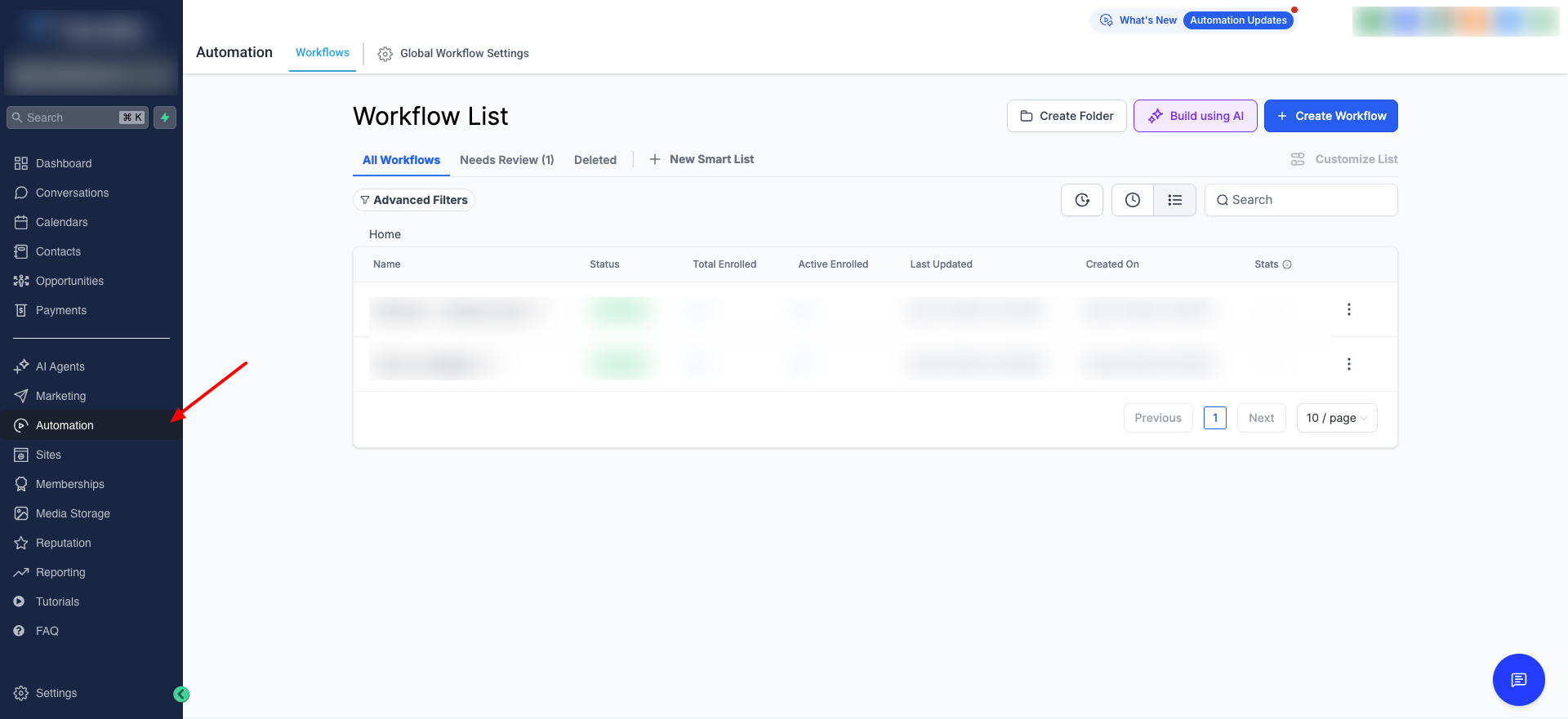
Task: Open Opportunities in the sidebar
Action: (69, 281)
